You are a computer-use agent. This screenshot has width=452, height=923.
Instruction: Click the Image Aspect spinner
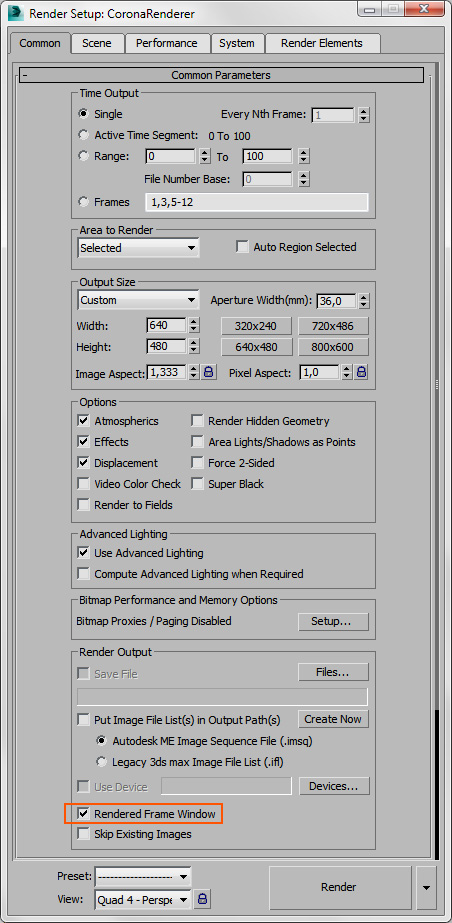[195, 372]
